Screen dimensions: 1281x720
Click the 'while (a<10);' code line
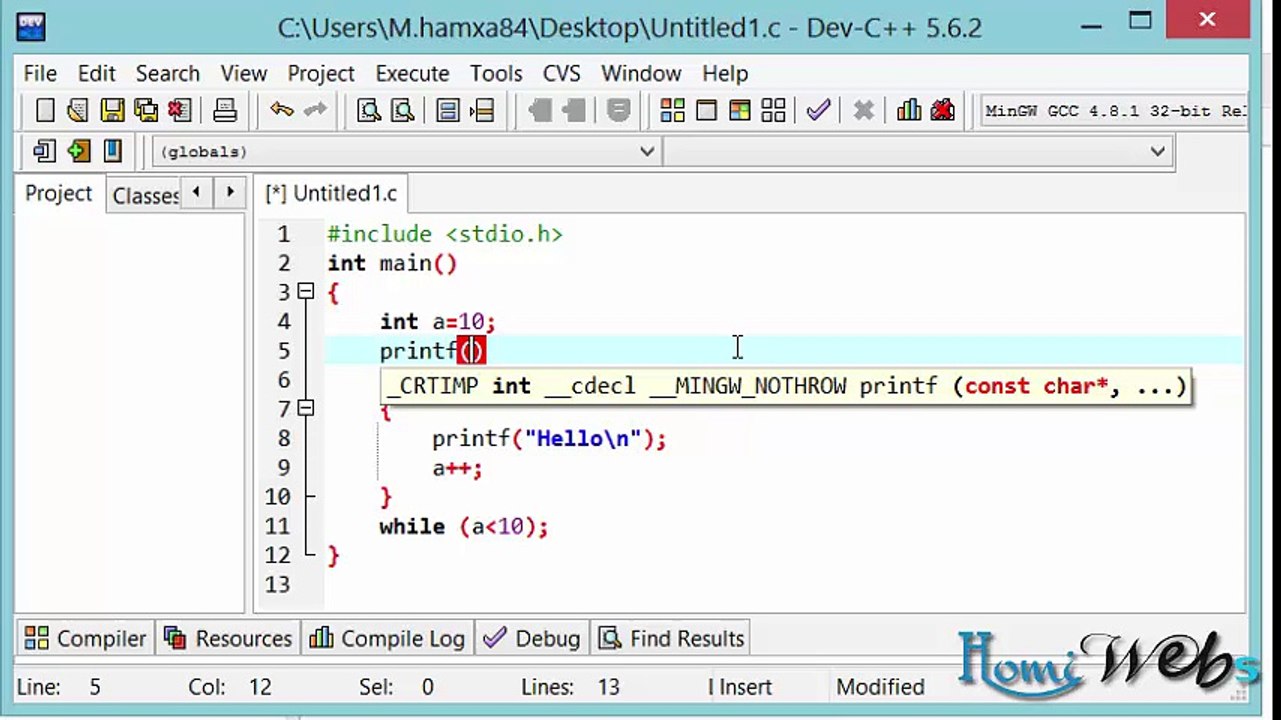click(464, 526)
